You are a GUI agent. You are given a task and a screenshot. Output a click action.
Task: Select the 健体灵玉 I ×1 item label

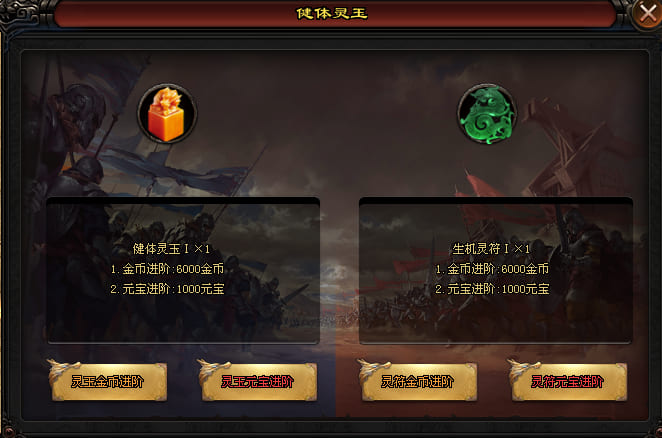click(171, 249)
